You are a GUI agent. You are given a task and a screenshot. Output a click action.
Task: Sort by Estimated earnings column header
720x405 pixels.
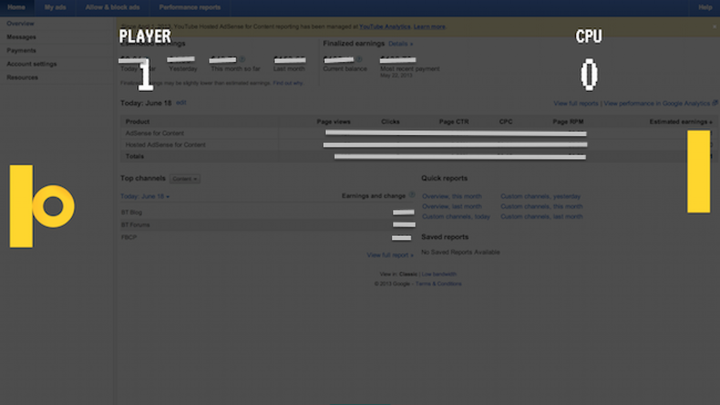point(681,121)
